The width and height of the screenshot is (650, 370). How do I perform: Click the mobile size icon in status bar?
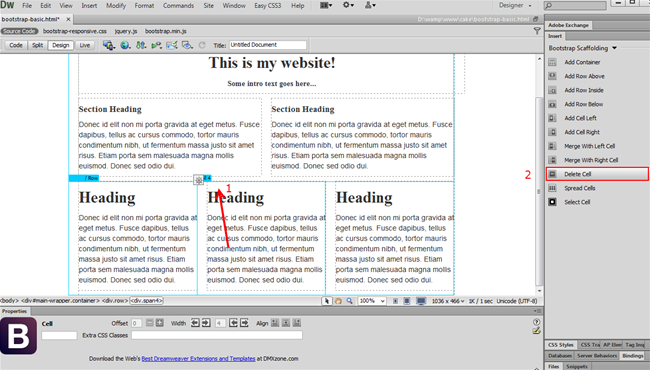pyautogui.click(x=395, y=301)
